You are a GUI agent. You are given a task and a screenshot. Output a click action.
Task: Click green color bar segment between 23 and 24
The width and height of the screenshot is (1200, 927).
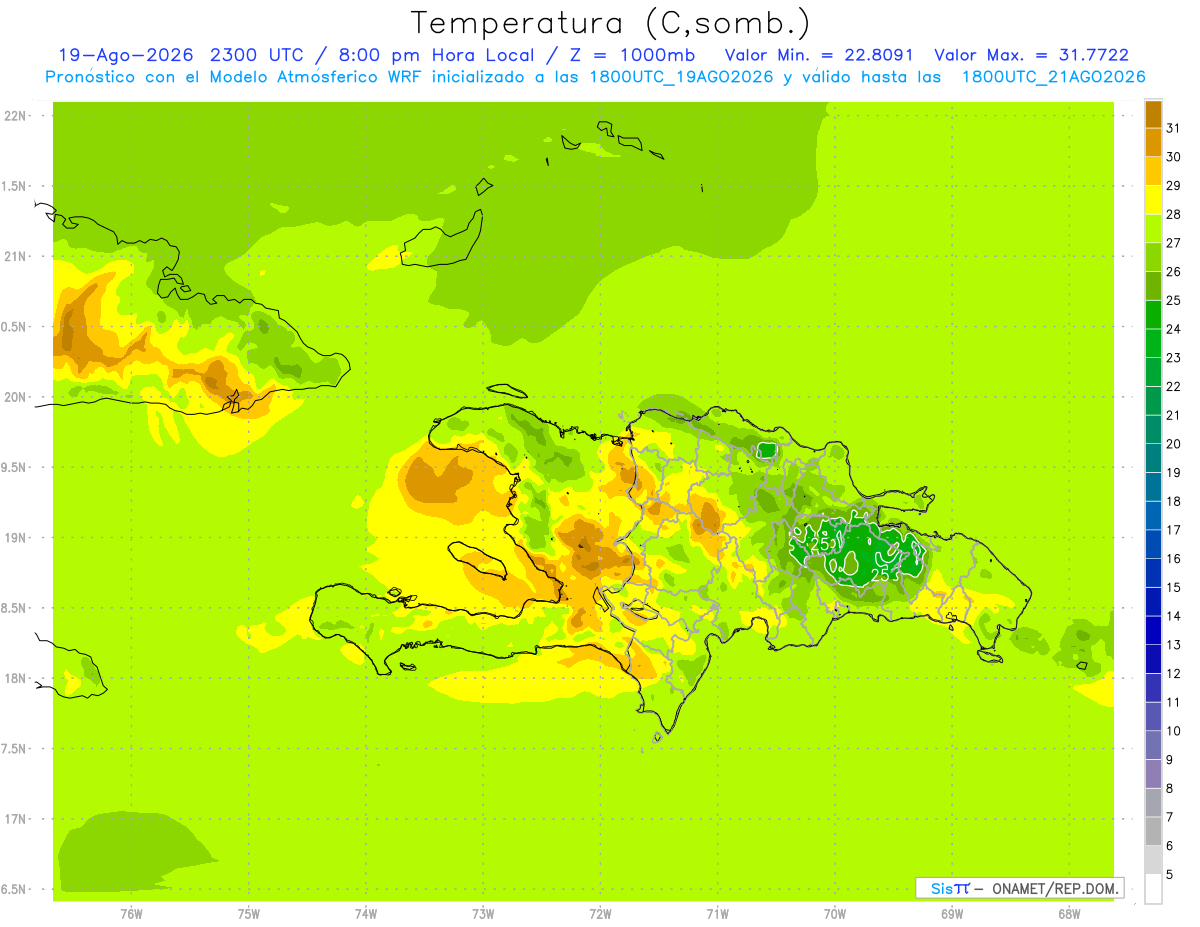pyautogui.click(x=1153, y=343)
